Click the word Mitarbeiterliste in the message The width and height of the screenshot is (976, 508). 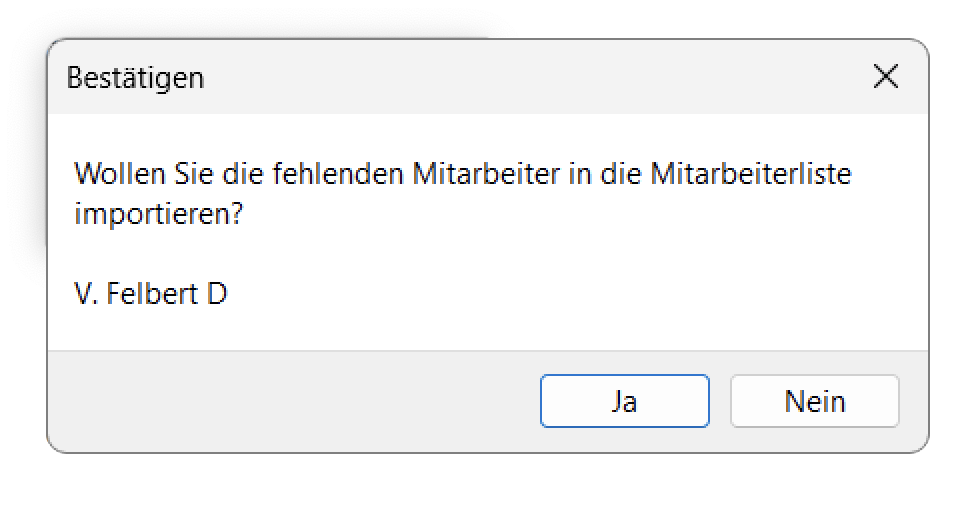coord(750,174)
